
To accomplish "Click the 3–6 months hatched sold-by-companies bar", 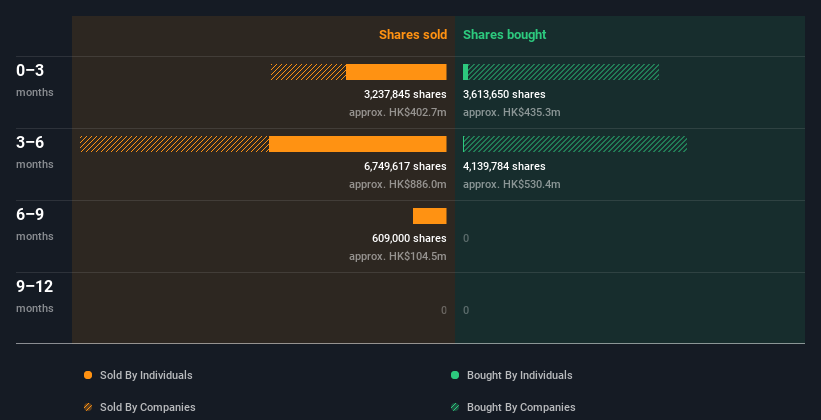I will click(x=174, y=144).
